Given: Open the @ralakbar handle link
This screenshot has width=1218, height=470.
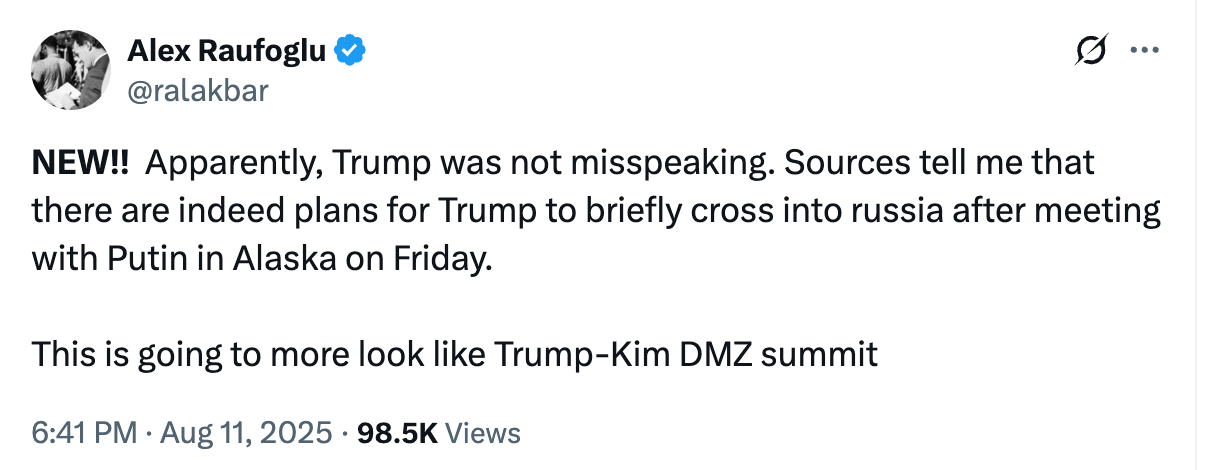Looking at the screenshot, I should click(x=198, y=92).
